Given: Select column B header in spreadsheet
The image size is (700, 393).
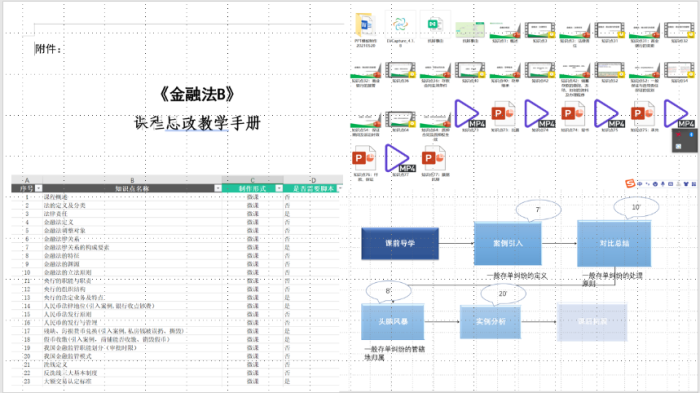Looking at the screenshot, I should pos(132,180).
